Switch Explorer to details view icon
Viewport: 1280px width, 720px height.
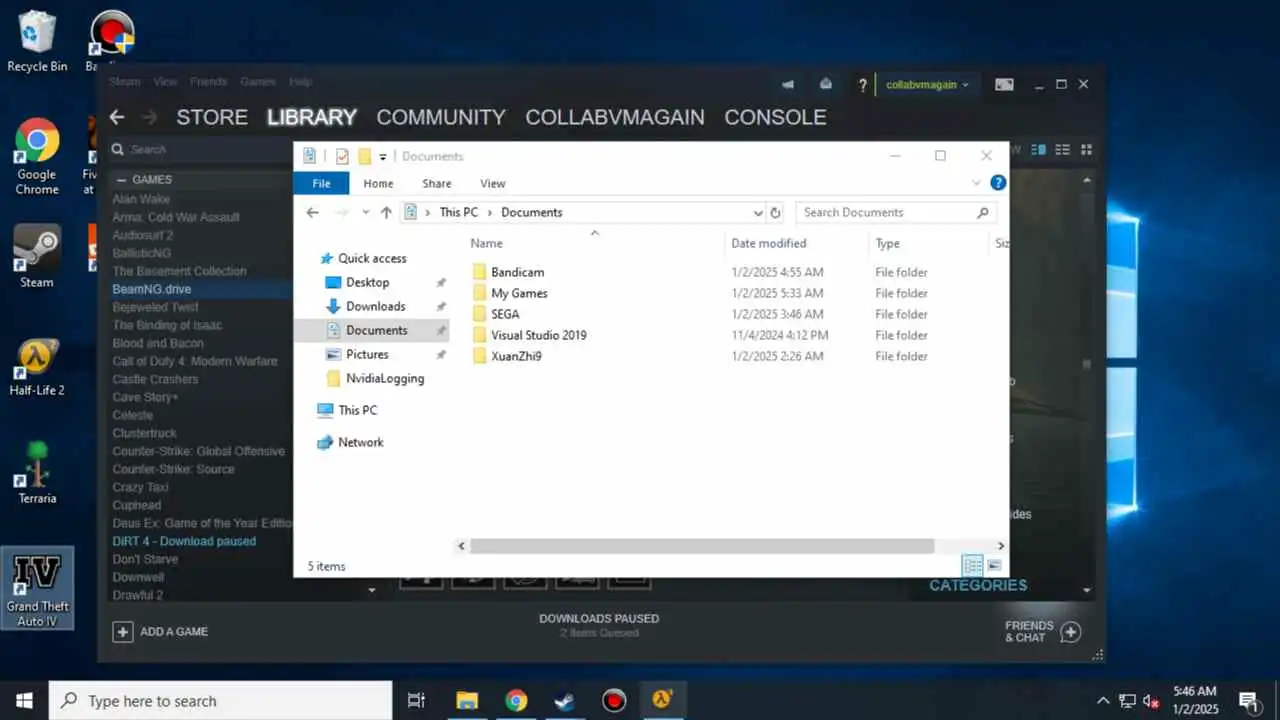[x=972, y=566]
